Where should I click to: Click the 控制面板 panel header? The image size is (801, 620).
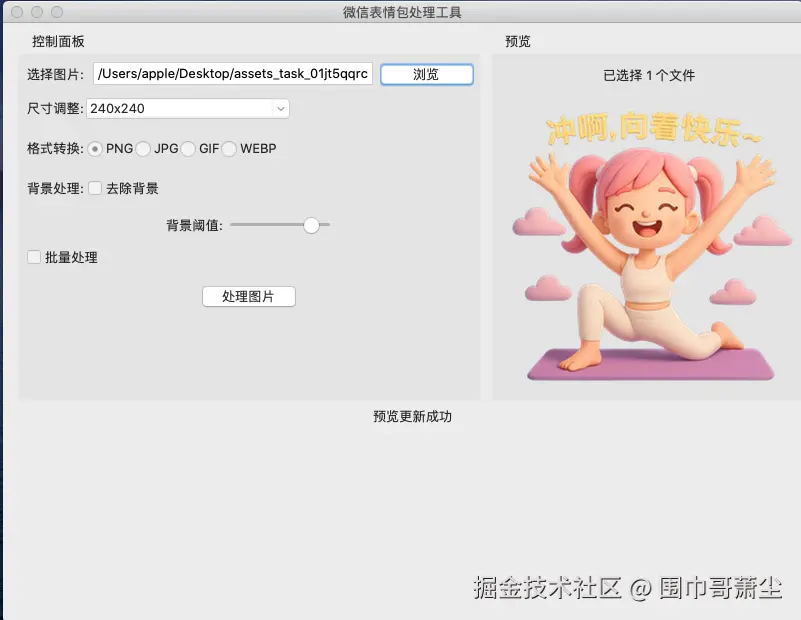[57, 41]
